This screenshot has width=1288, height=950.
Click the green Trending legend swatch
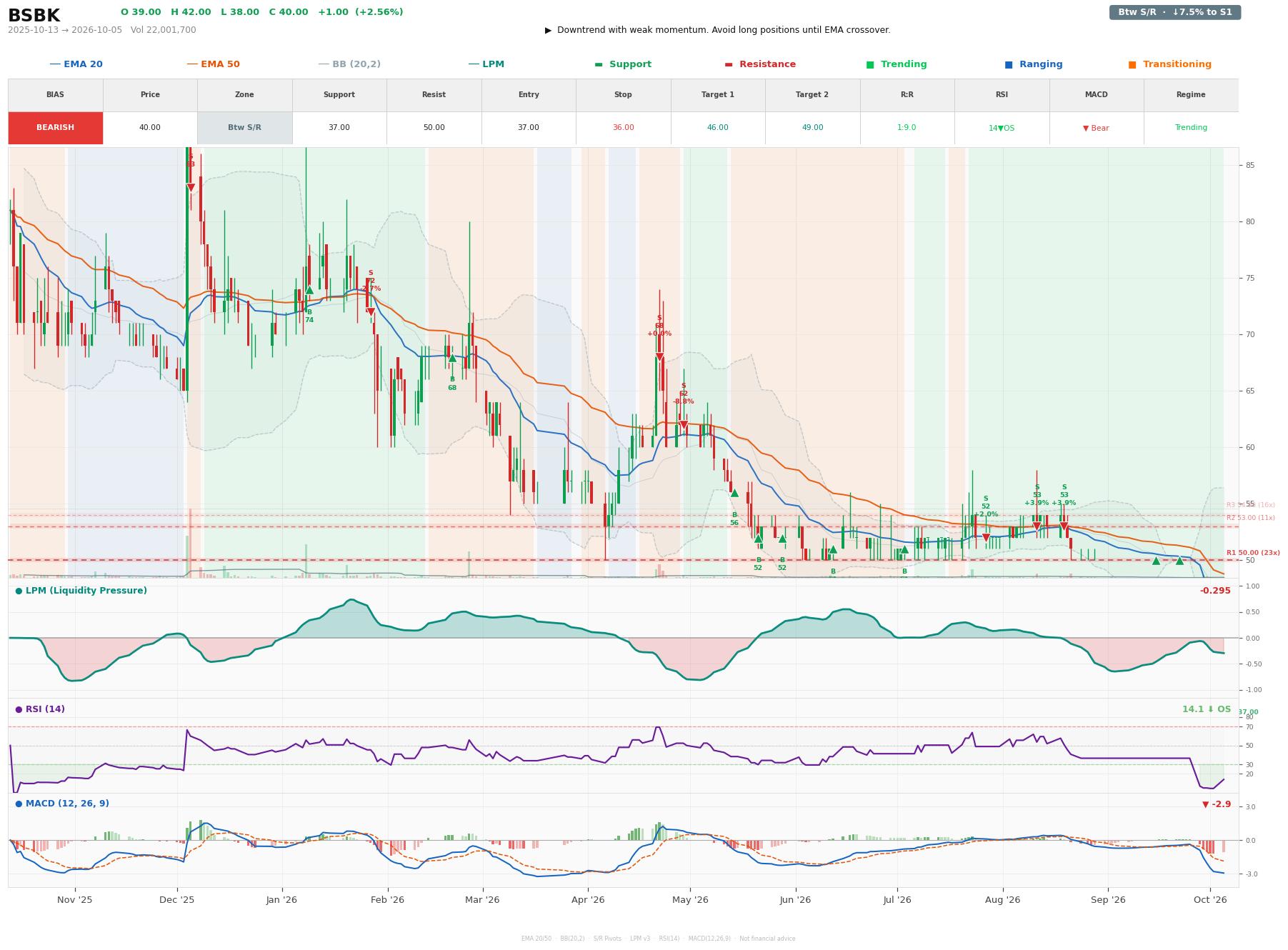click(870, 64)
